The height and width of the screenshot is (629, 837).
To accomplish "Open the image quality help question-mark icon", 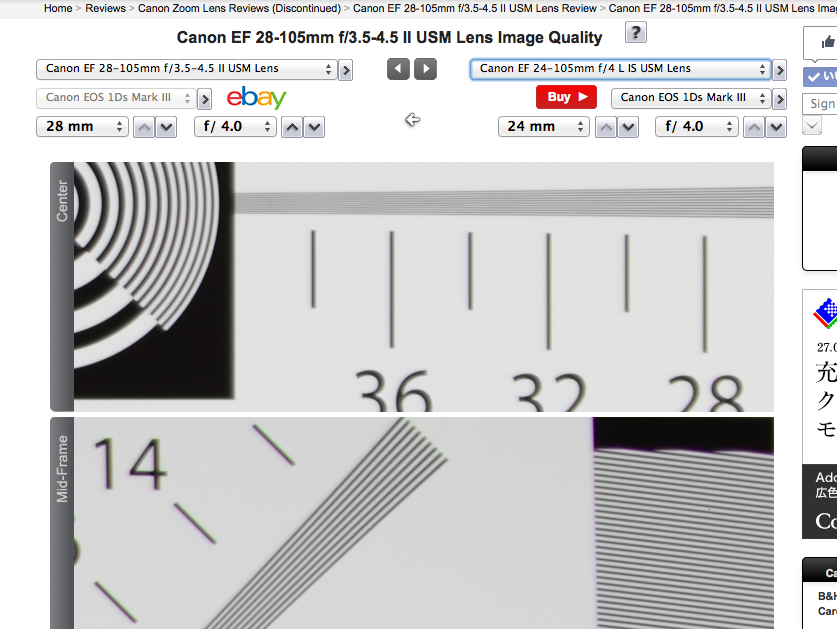I will [635, 33].
